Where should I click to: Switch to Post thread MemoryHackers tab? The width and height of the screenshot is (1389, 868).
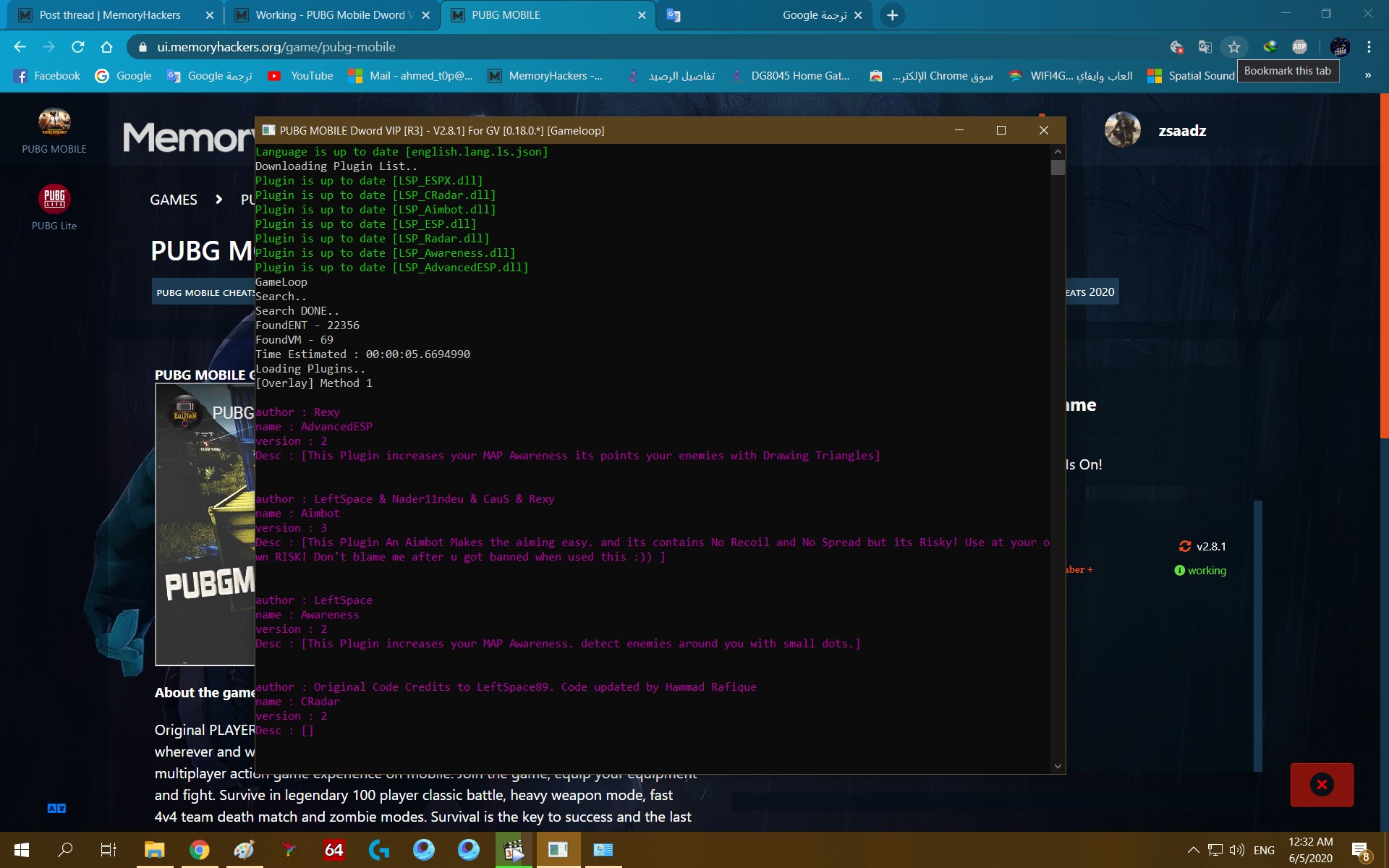pyautogui.click(x=109, y=15)
